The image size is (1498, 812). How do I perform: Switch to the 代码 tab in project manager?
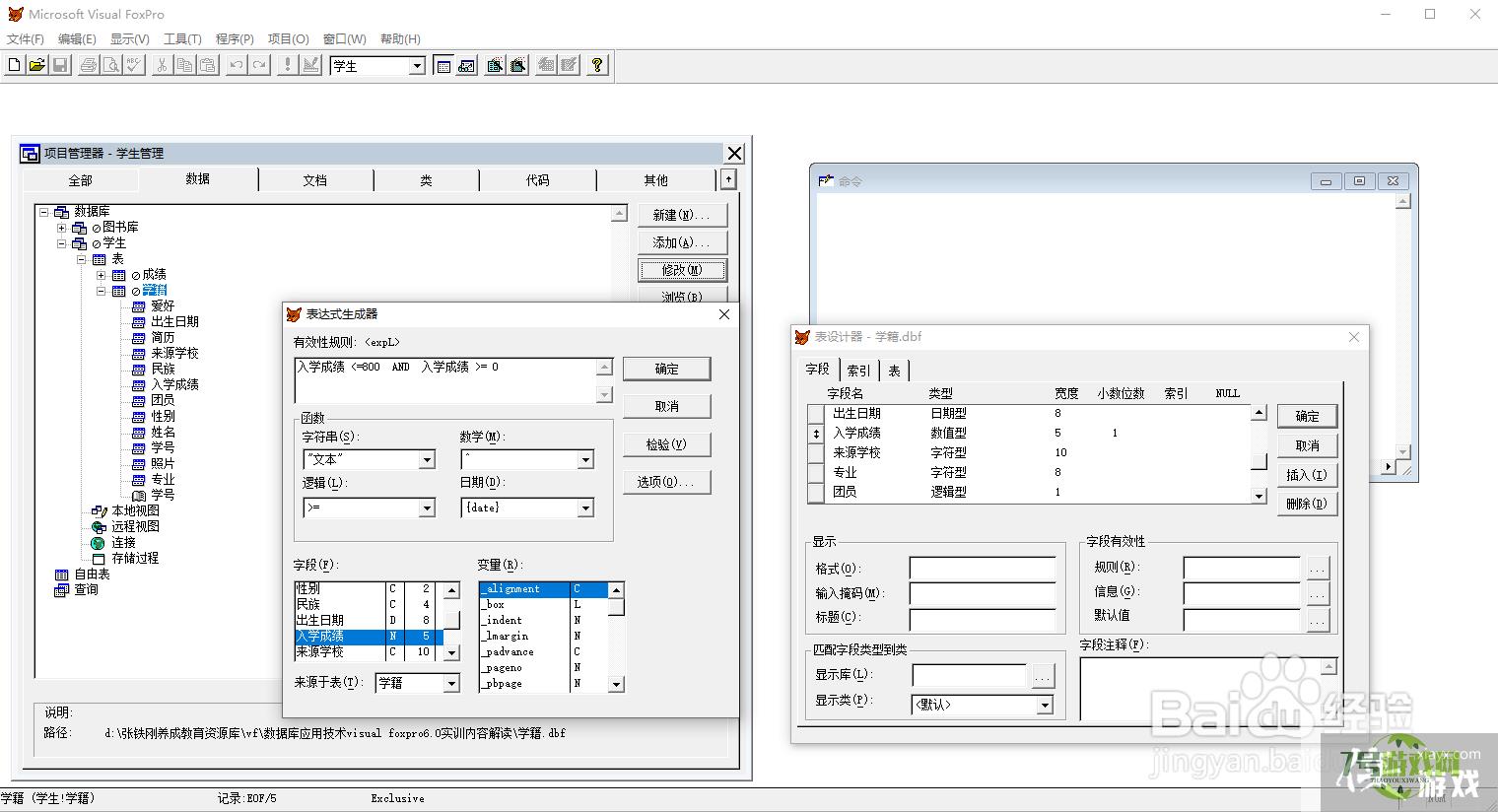pos(538,180)
